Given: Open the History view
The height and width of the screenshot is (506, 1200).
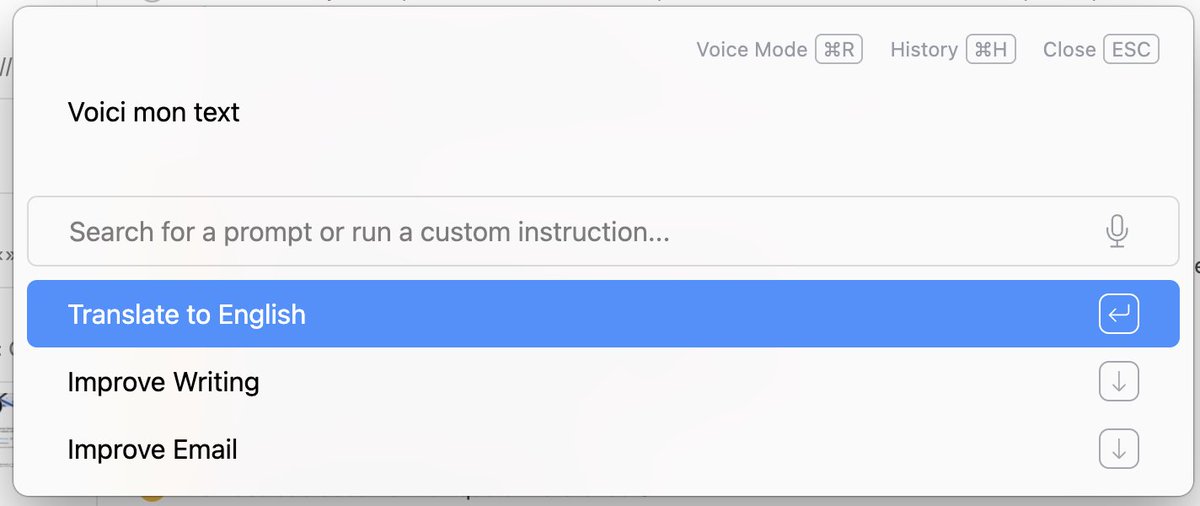Looking at the screenshot, I should 923,50.
